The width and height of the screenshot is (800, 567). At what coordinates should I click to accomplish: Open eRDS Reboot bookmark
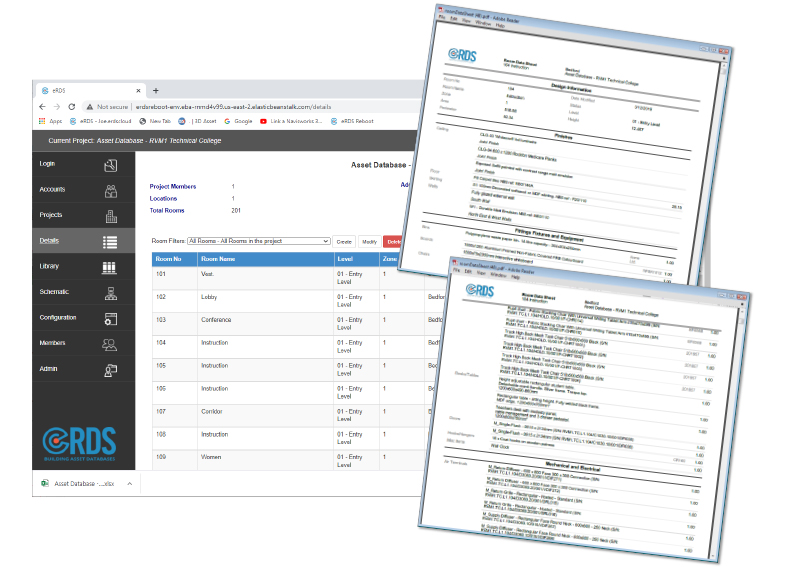point(352,121)
